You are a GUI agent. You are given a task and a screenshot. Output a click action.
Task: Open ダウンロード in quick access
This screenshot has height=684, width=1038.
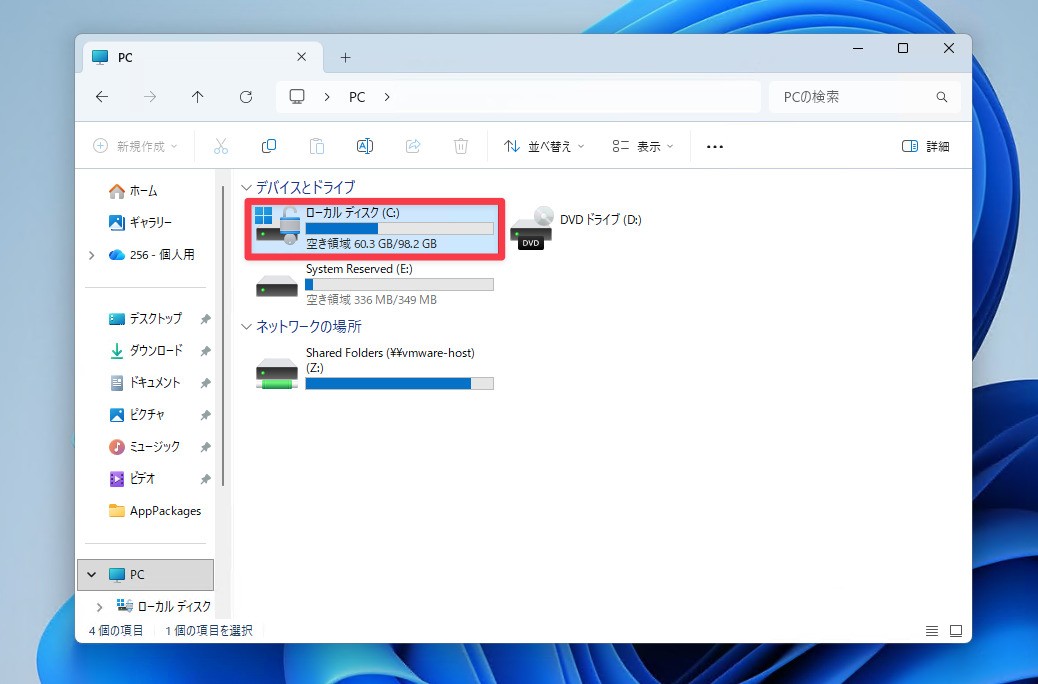pos(146,350)
